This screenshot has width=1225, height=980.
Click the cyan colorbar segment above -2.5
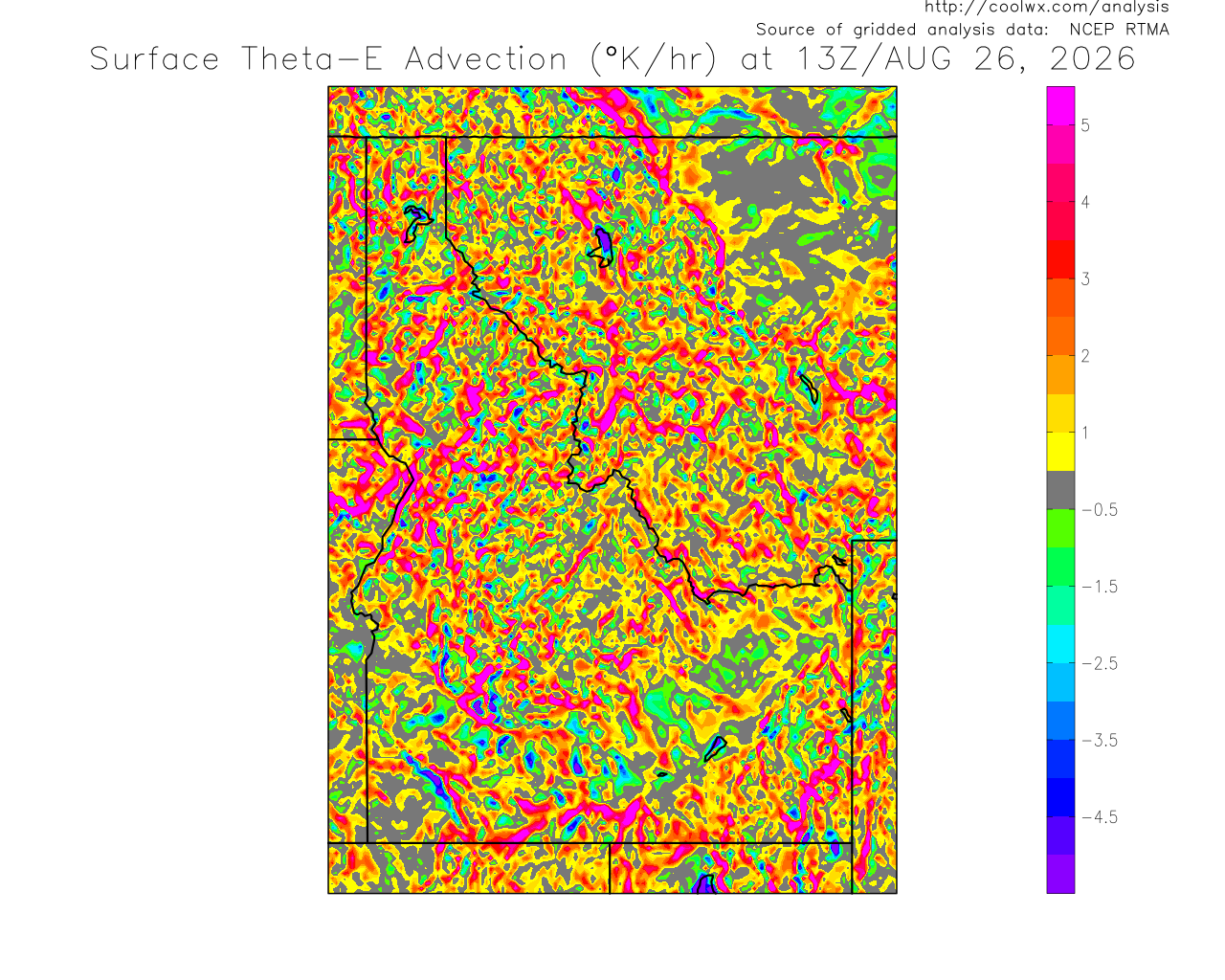1060,644
